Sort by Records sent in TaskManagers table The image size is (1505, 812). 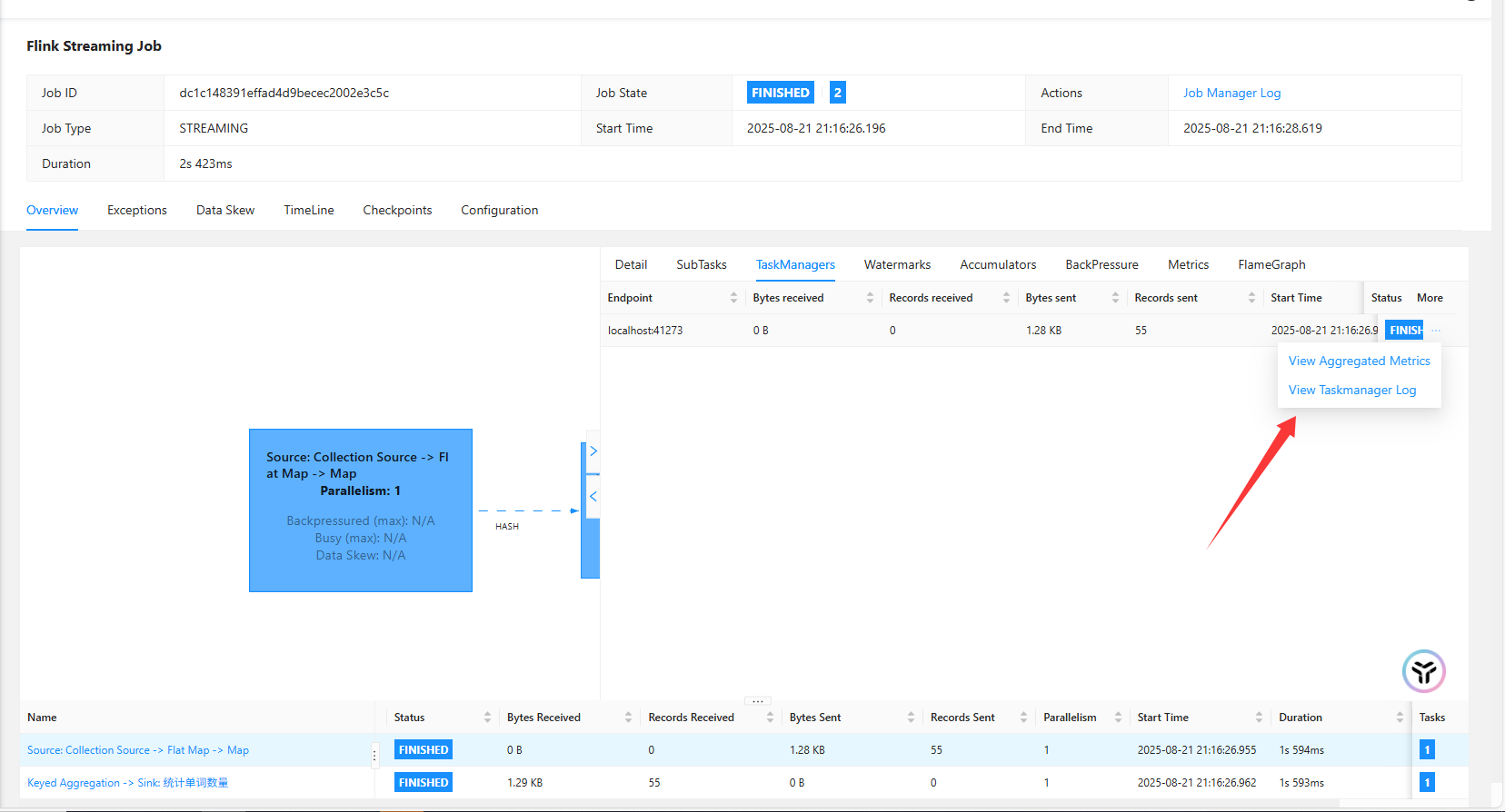(x=1251, y=298)
